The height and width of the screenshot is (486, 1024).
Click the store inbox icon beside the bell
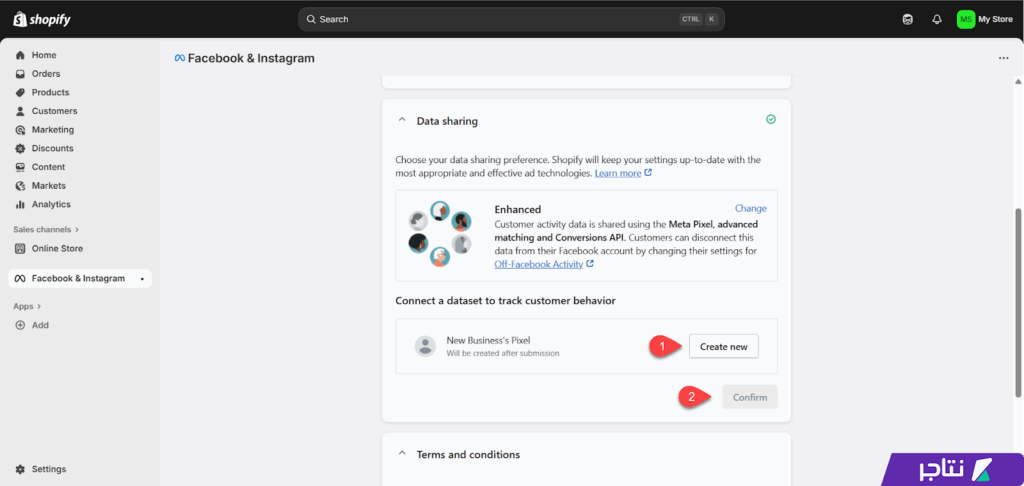(908, 19)
